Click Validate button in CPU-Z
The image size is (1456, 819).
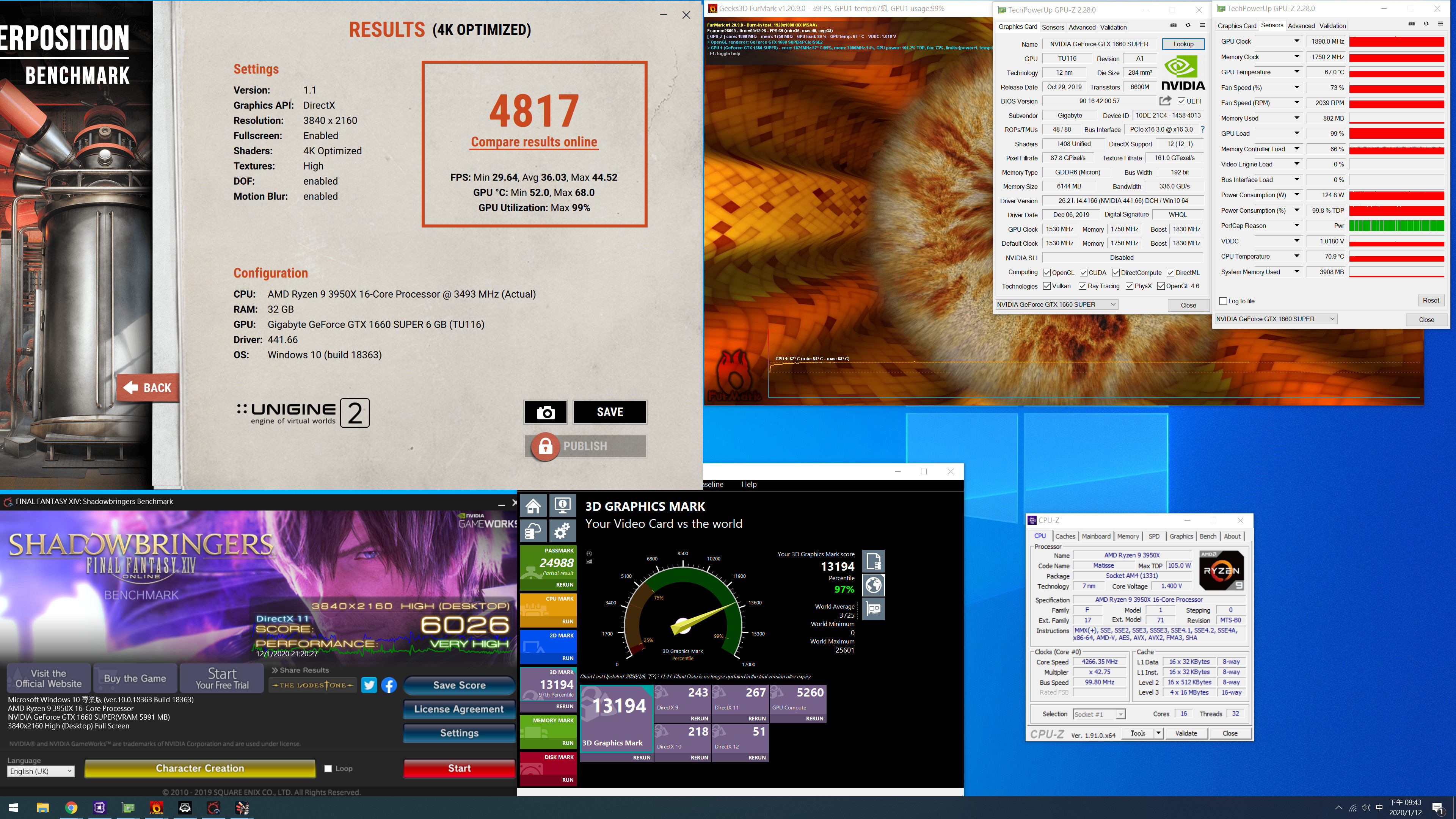(x=1186, y=734)
